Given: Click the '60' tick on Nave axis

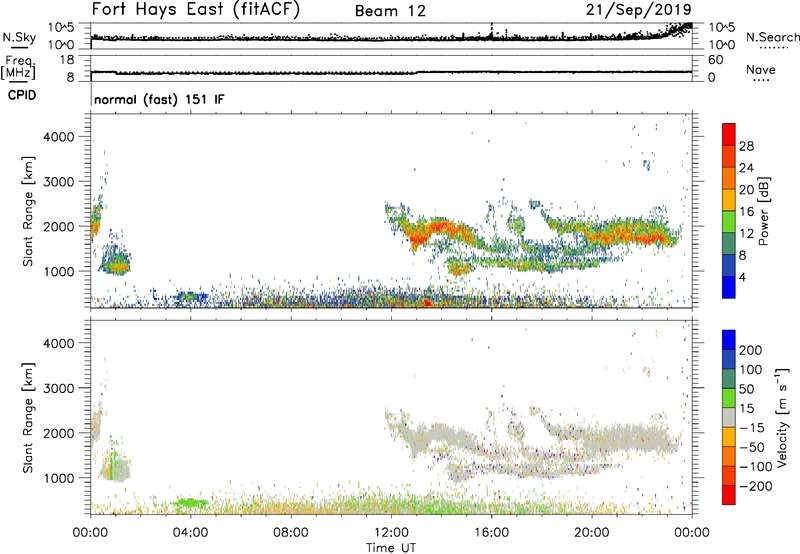Looking at the screenshot, I should 715,60.
